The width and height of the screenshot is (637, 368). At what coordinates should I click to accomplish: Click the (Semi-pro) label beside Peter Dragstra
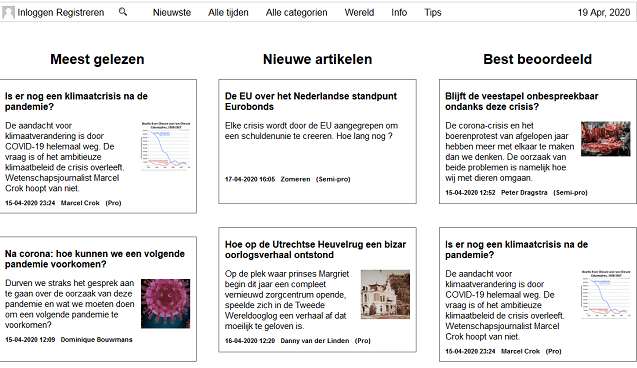click(570, 193)
